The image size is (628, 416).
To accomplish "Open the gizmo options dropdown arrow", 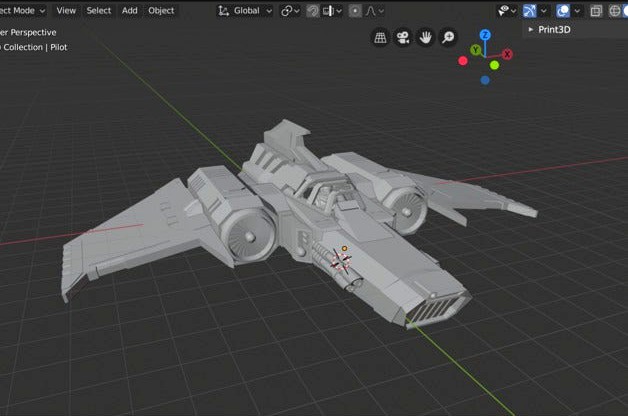I will click(x=543, y=11).
